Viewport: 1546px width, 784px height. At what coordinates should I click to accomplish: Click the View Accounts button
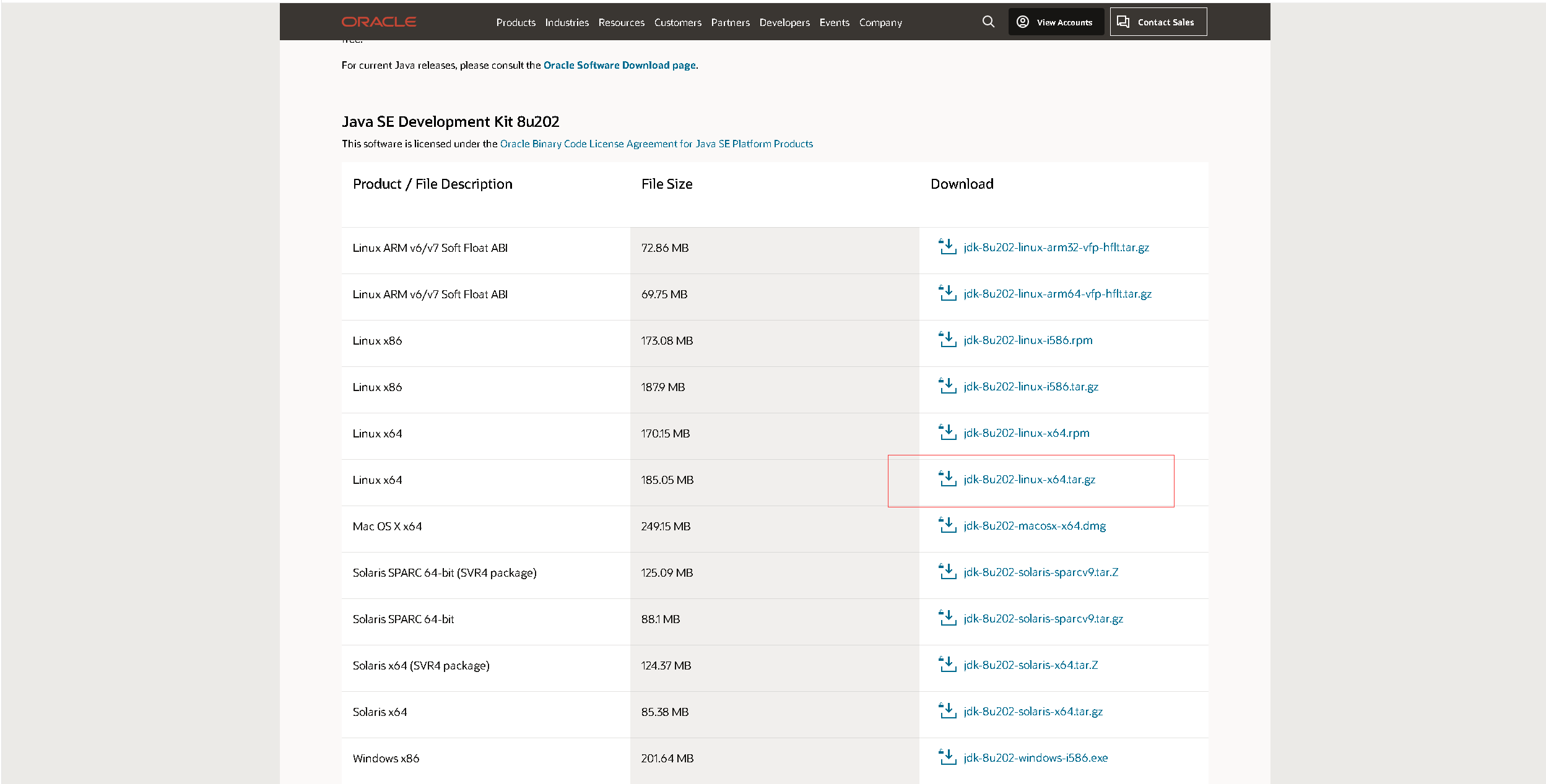pyautogui.click(x=1056, y=22)
